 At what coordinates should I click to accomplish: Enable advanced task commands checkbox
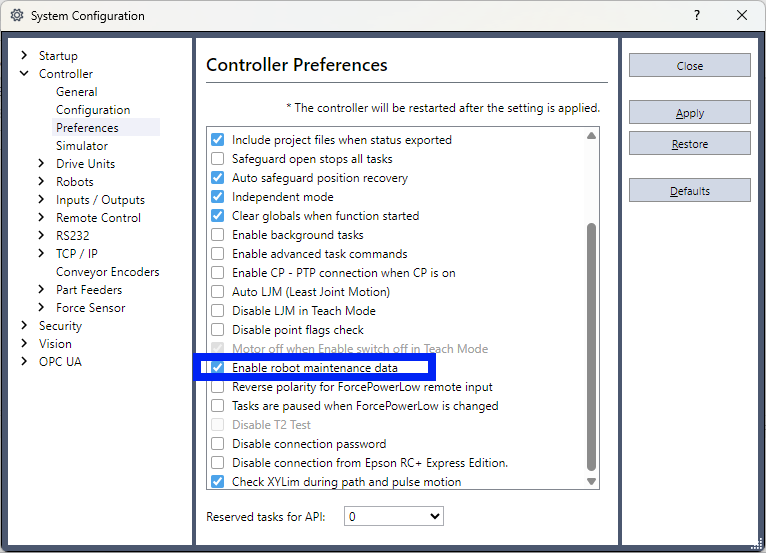click(x=217, y=254)
